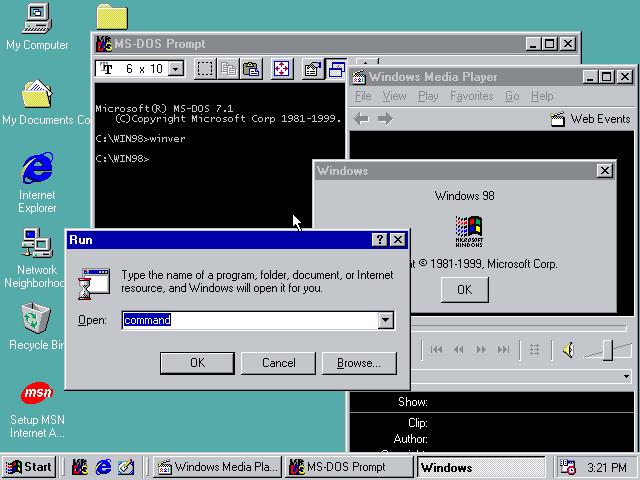Click the C:\WIN98>winver line in DOS window
Viewport: 640px width, 480px height.
tap(140, 139)
